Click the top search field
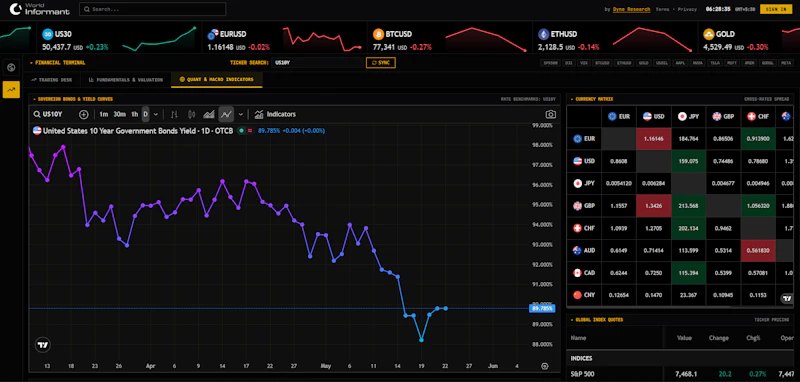The width and height of the screenshot is (800, 382). (153, 9)
